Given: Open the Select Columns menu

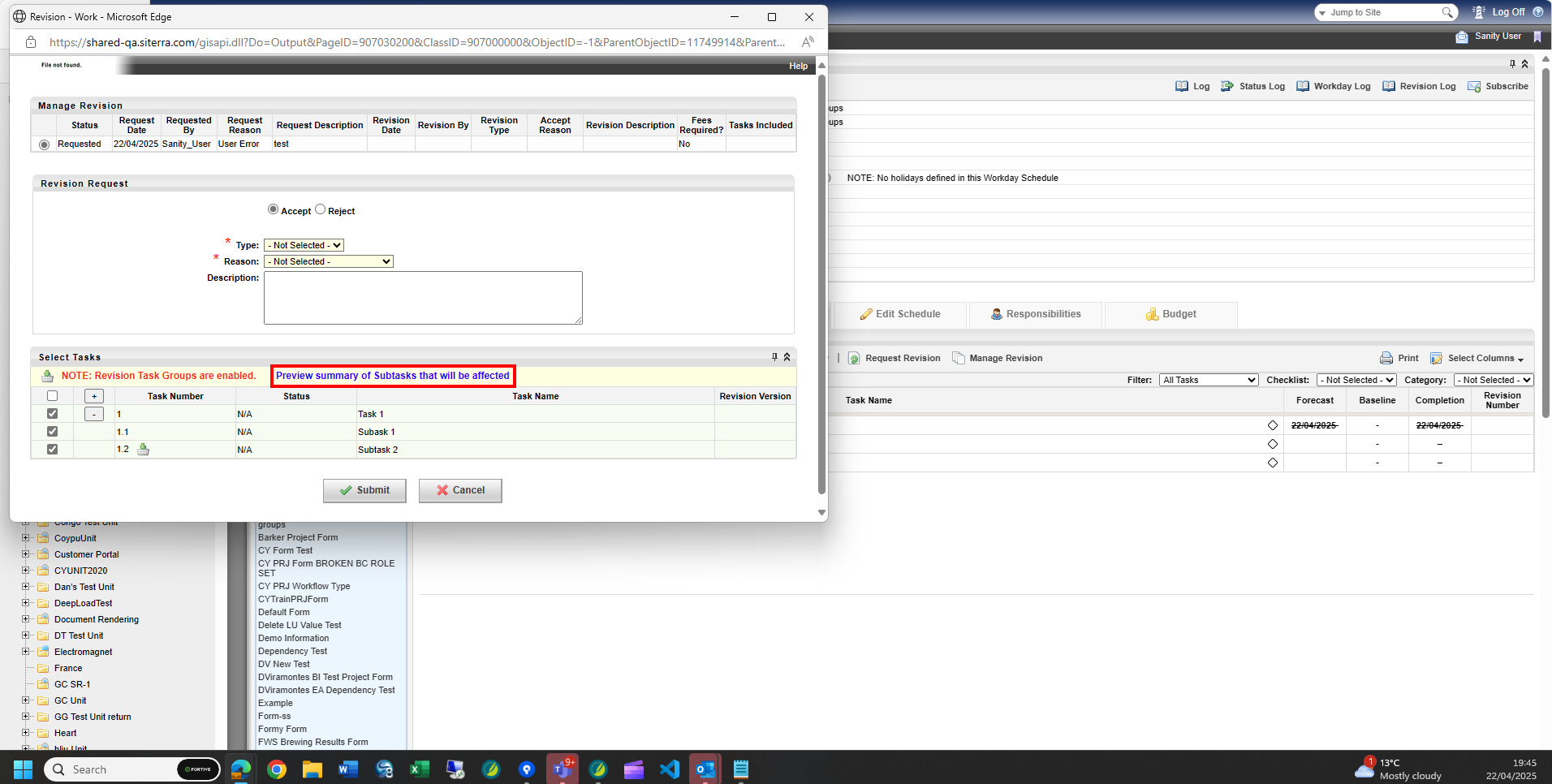Looking at the screenshot, I should click(x=1478, y=358).
